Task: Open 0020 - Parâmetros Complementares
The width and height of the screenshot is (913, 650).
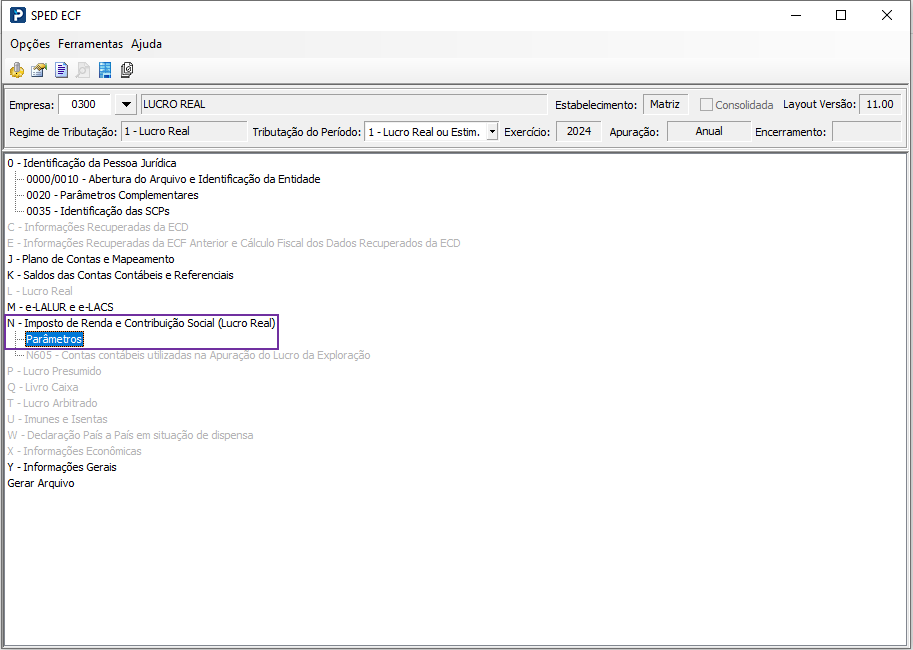Action: pos(112,195)
